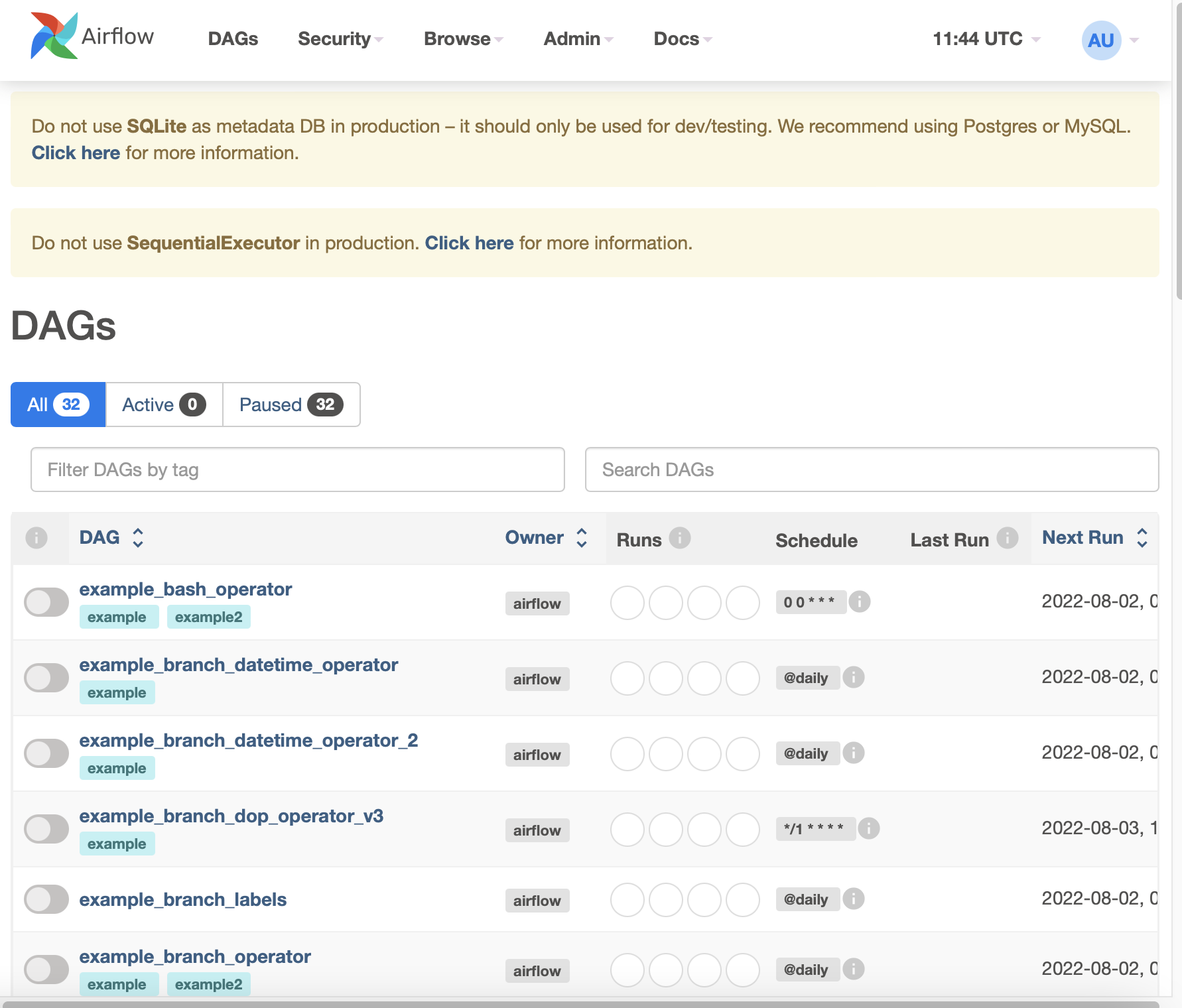Screen dimensions: 1182x1008
Task: Click schedule info icon for example_branch_operator
Action: tap(854, 969)
